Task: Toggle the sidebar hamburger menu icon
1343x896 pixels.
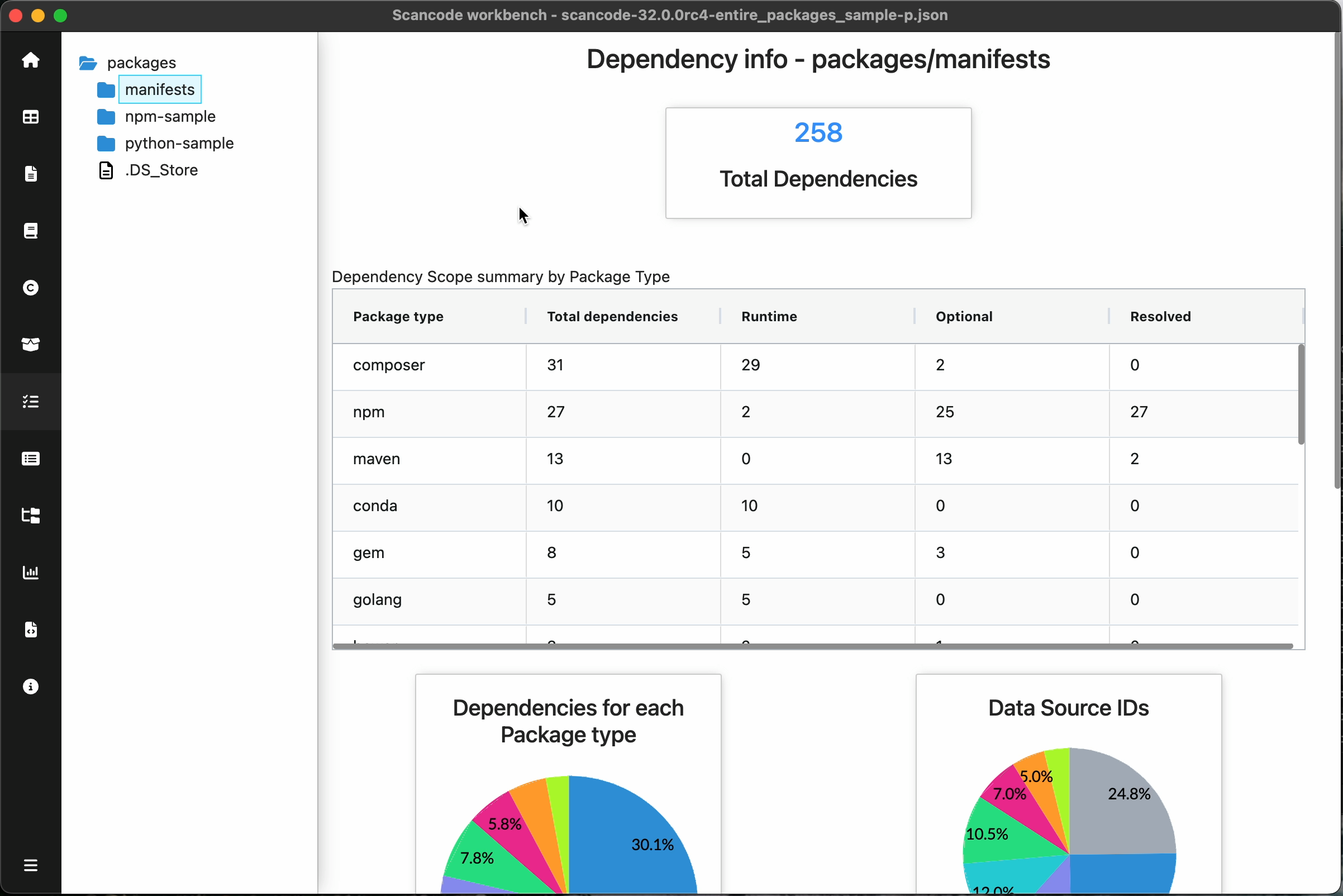Action: [x=31, y=865]
